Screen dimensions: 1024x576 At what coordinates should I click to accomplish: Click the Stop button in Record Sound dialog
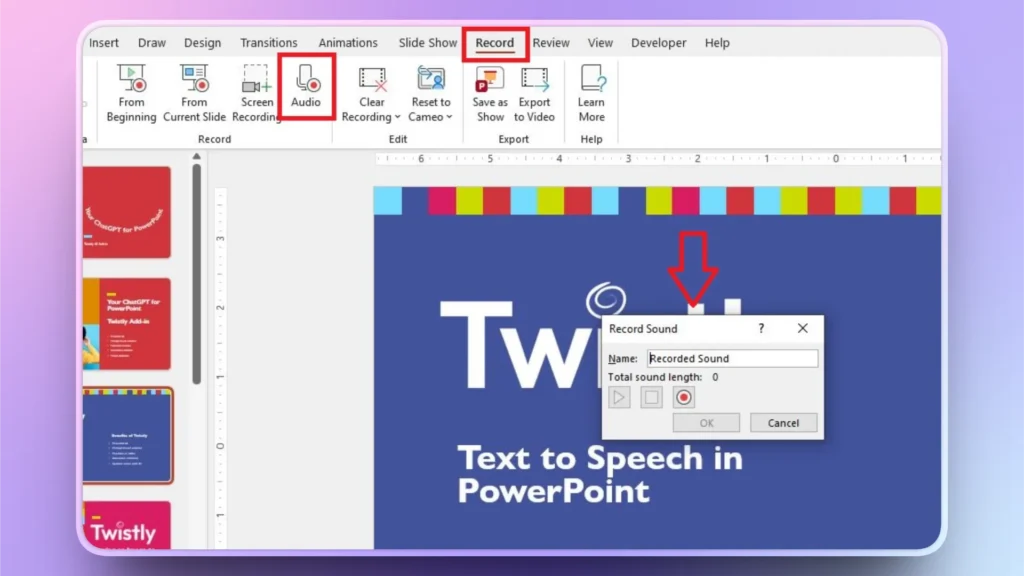pos(651,397)
